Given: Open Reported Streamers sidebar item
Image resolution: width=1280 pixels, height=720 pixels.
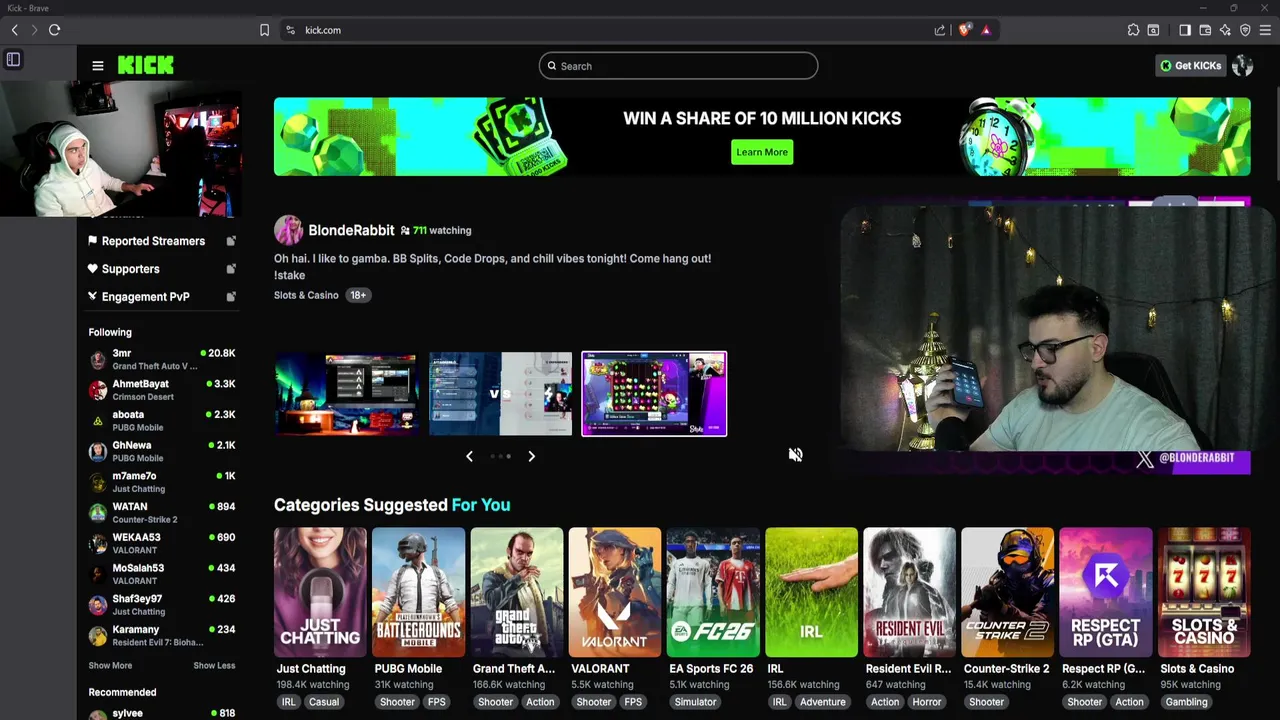Looking at the screenshot, I should pos(161,241).
